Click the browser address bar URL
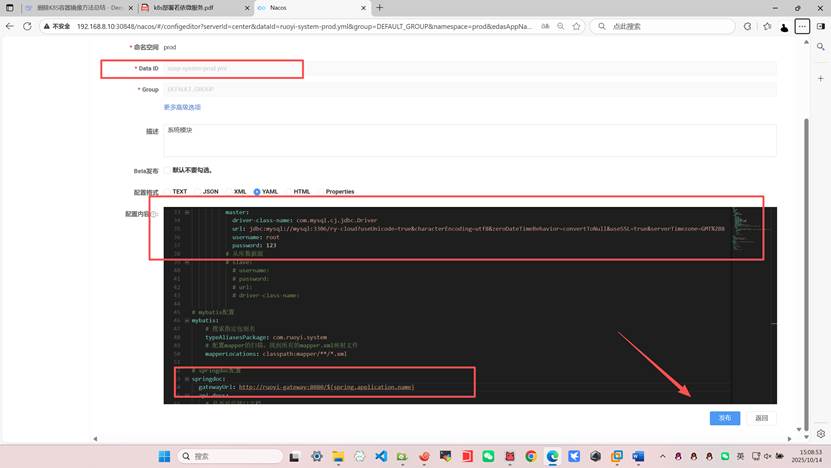Screen dimensions: 831x468 click(x=304, y=27)
